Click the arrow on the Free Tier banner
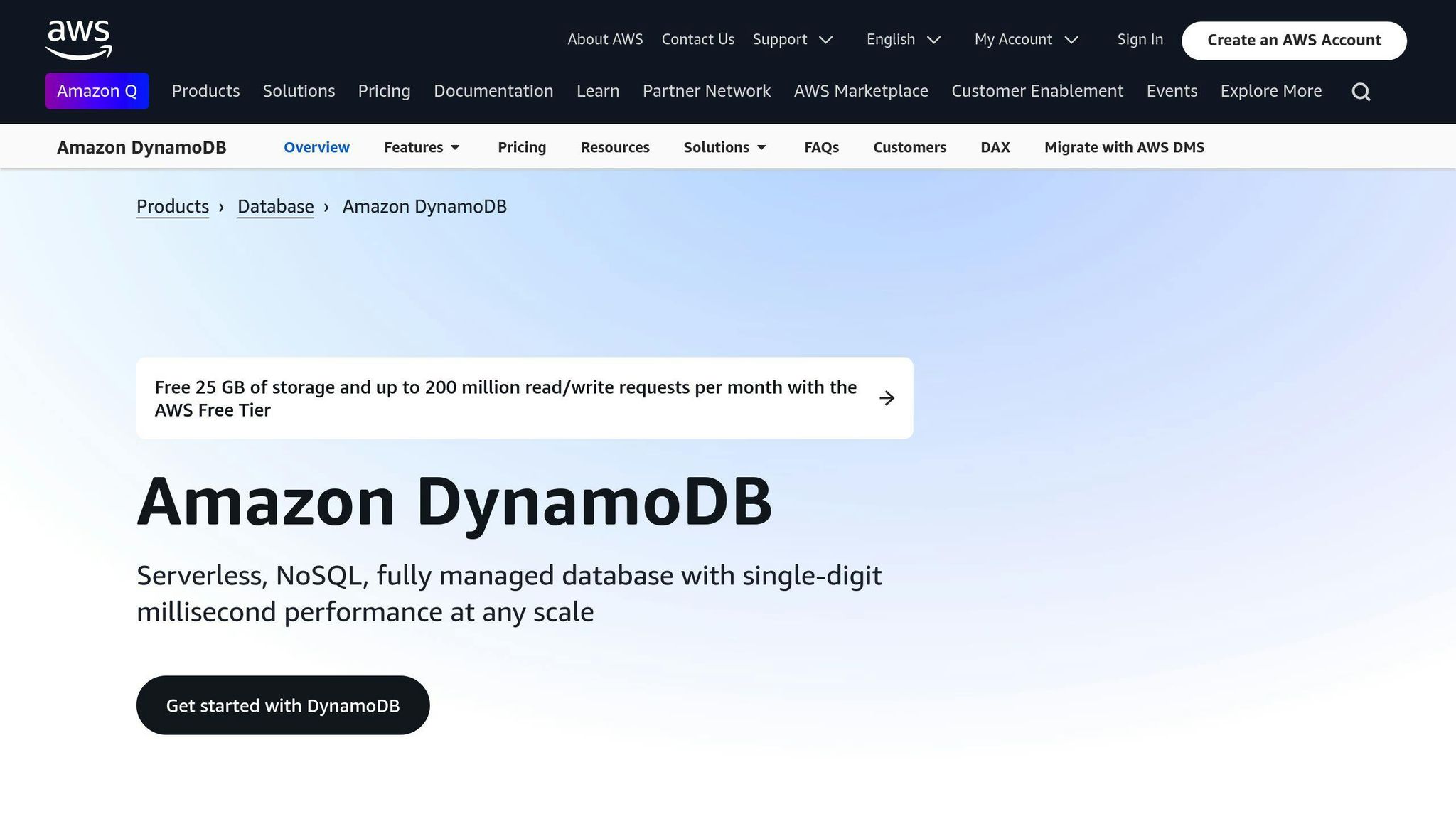The height and width of the screenshot is (819, 1456). click(x=887, y=398)
